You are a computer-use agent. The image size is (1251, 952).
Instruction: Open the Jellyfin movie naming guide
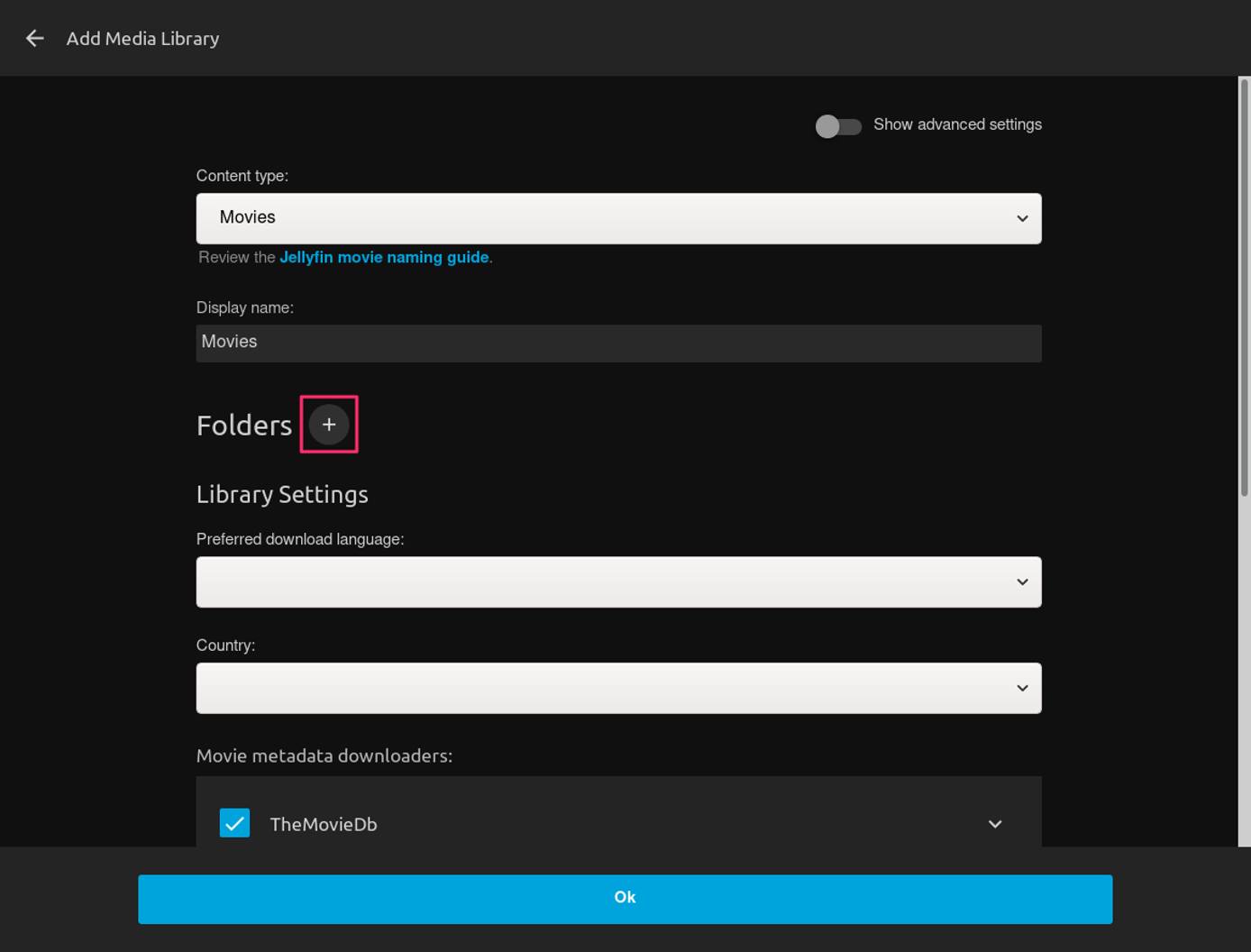(384, 257)
